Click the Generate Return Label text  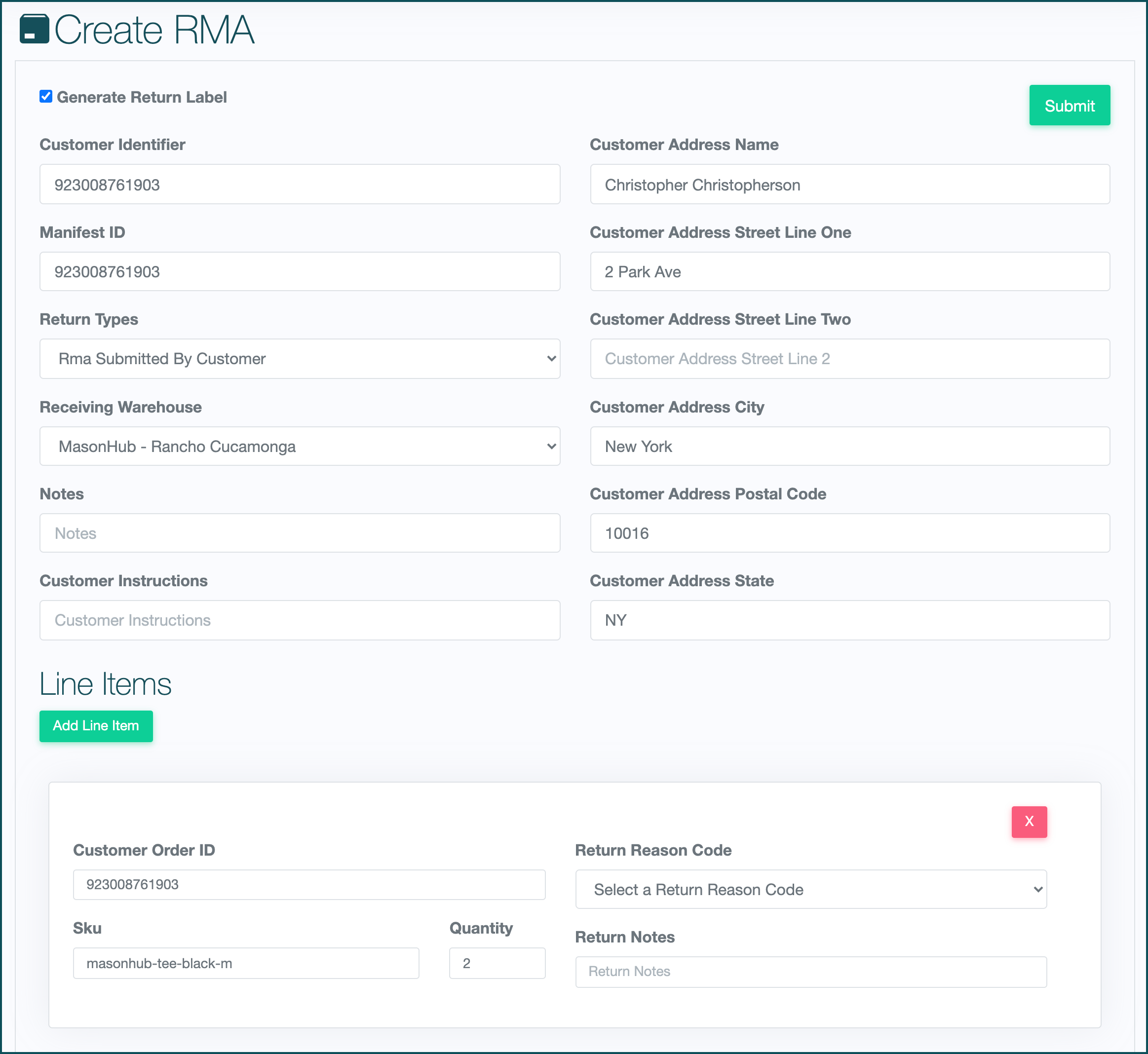142,97
